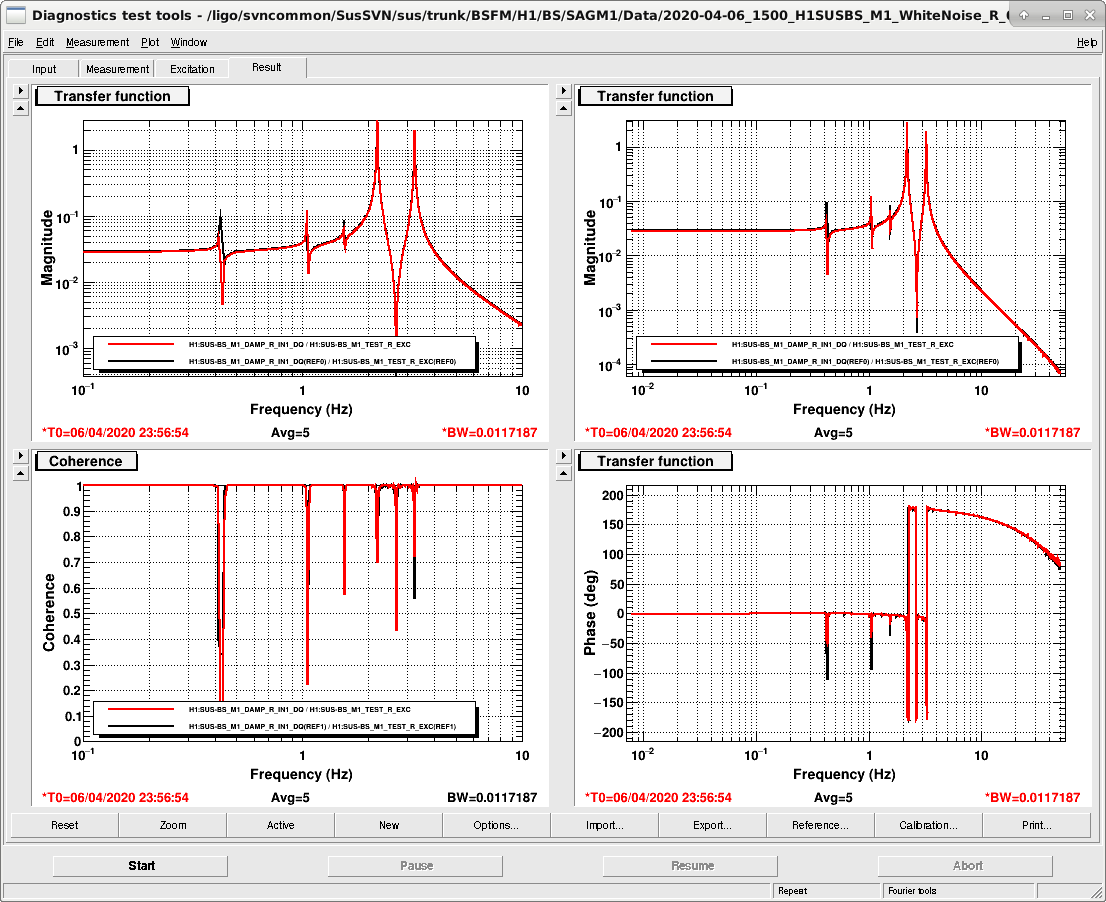The height and width of the screenshot is (902, 1106).
Task: Open the Help menu
Action: point(1086,42)
